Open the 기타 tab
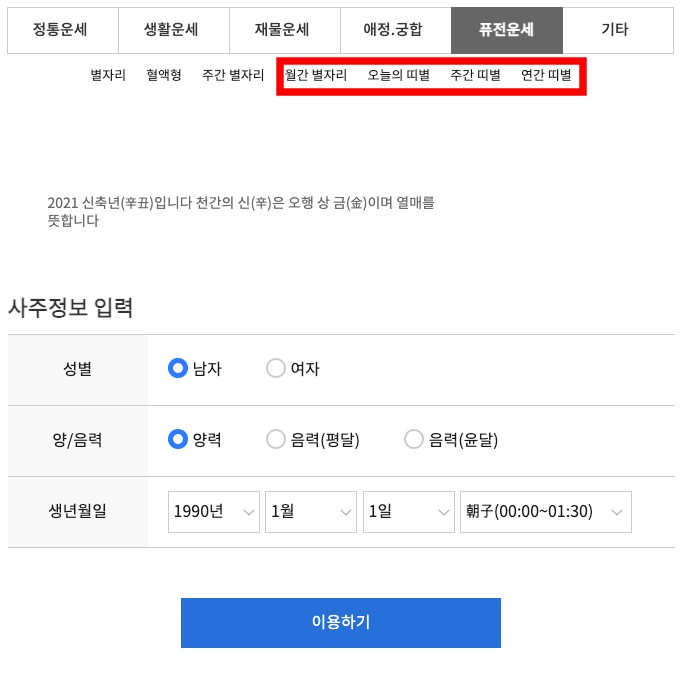 pyautogui.click(x=616, y=30)
